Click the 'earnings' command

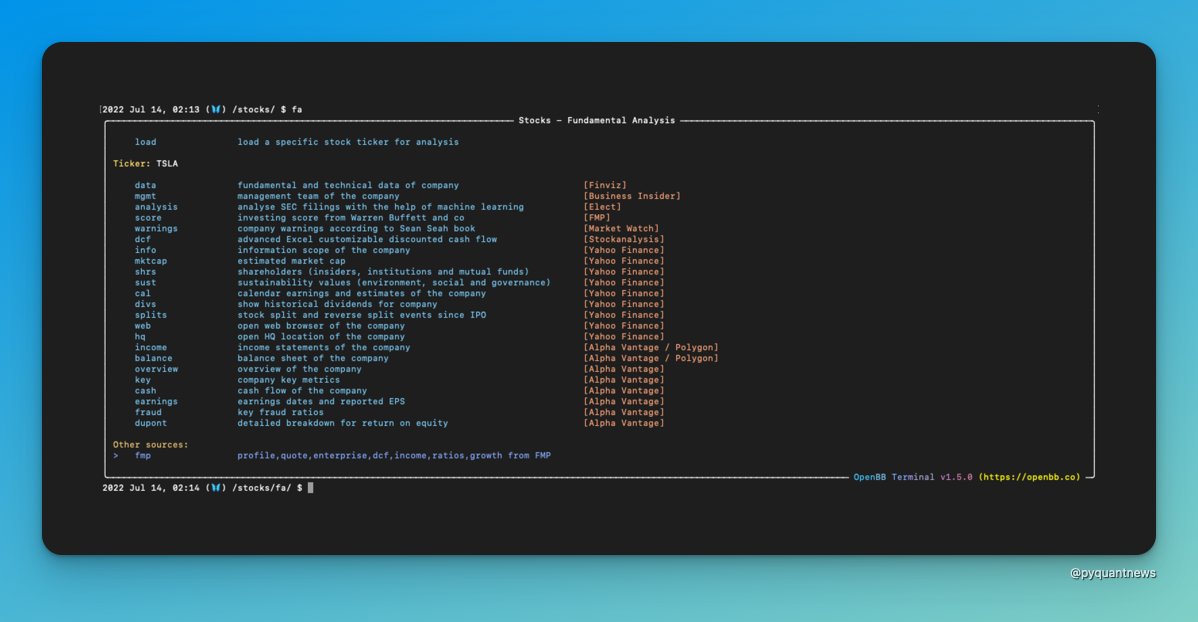click(156, 401)
